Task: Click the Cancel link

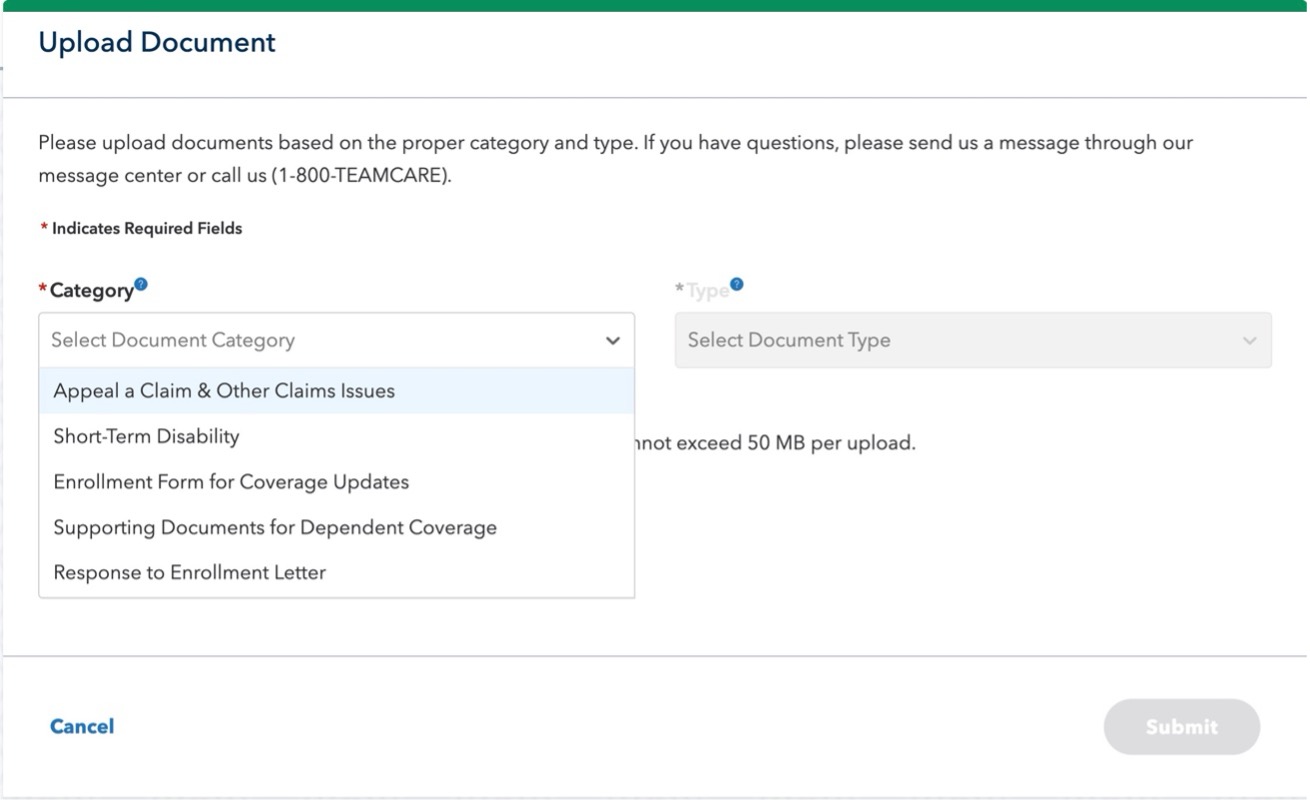Action: pyautogui.click(x=82, y=726)
